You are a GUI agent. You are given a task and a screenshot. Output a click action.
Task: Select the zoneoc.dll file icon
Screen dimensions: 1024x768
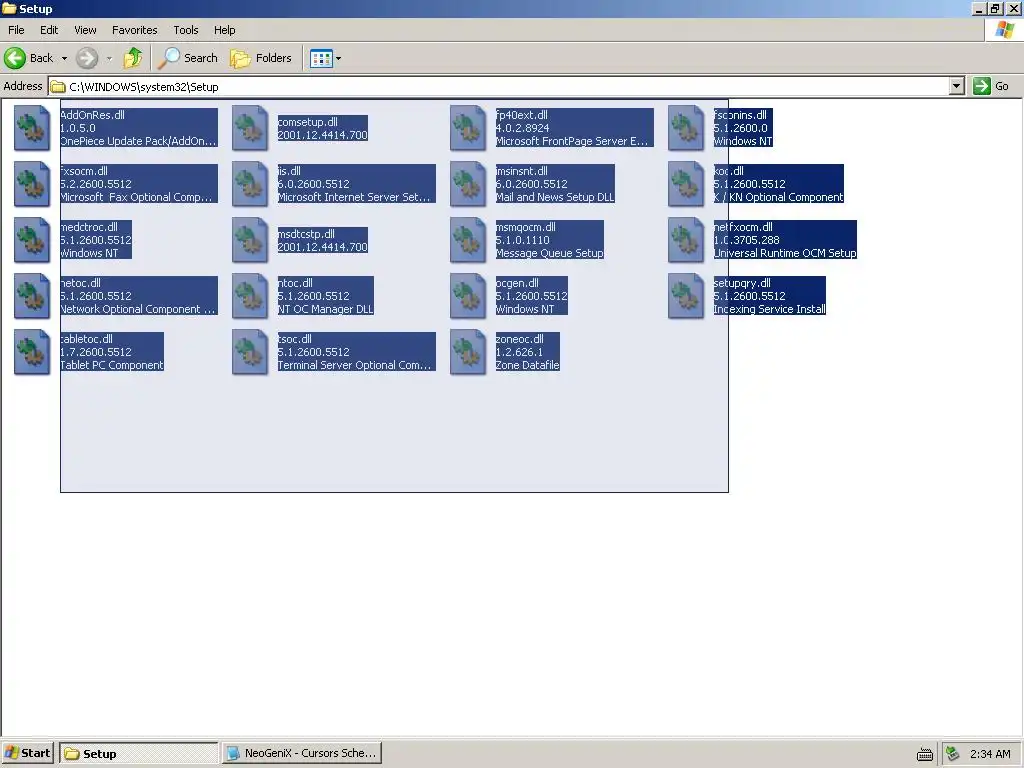click(468, 353)
